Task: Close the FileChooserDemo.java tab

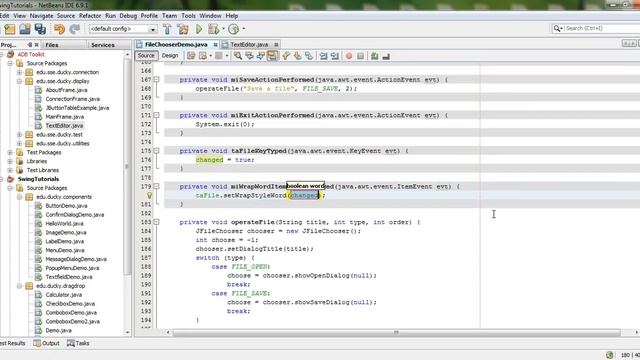Action: [x=215, y=44]
